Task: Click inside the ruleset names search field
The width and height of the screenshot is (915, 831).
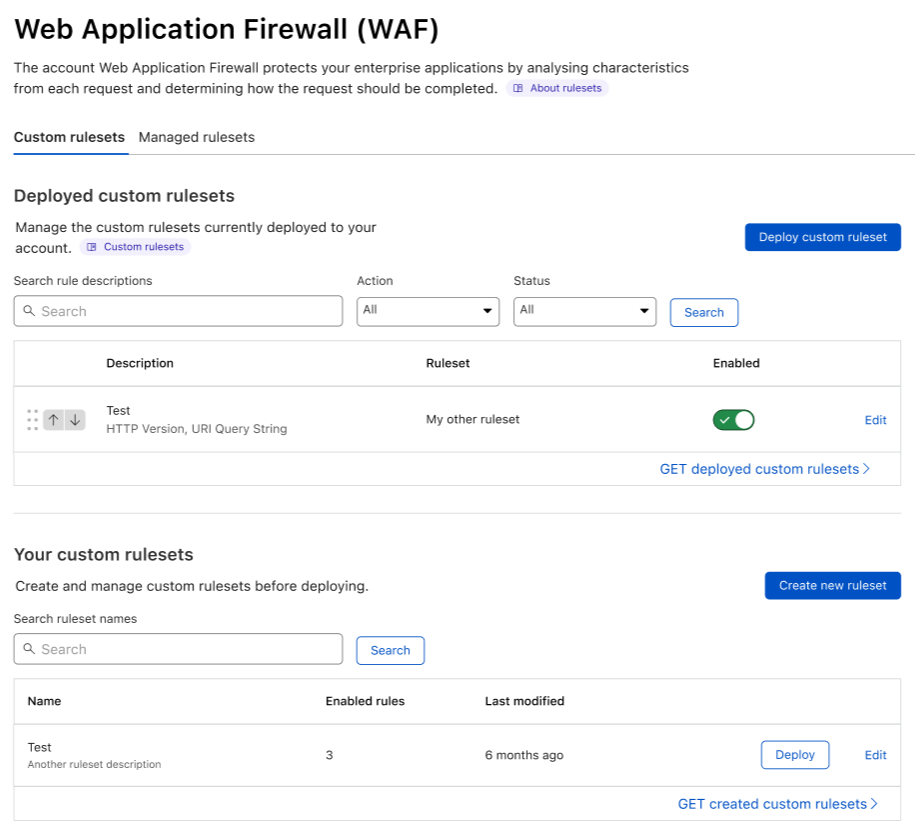Action: (x=178, y=649)
